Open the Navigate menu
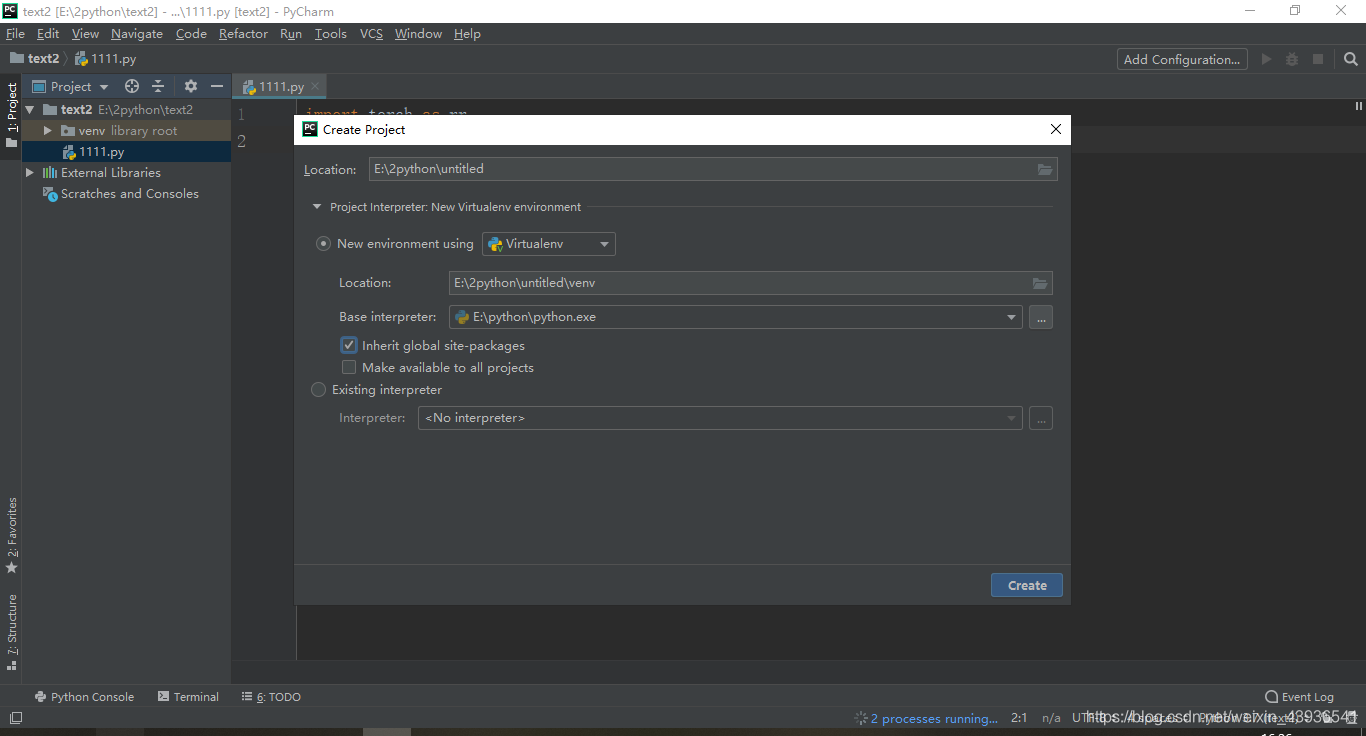The image size is (1366, 736). tap(137, 34)
